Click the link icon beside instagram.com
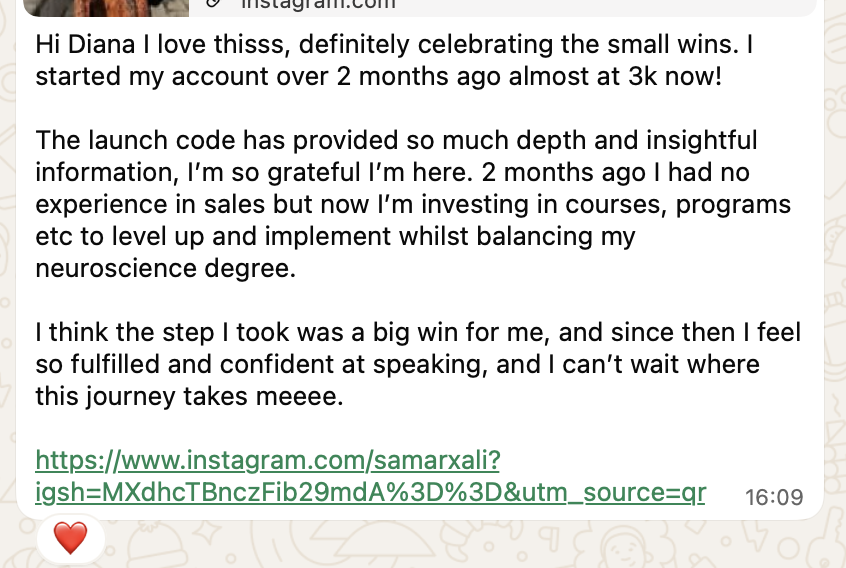Viewport: 846px width, 568px height. [x=211, y=3]
